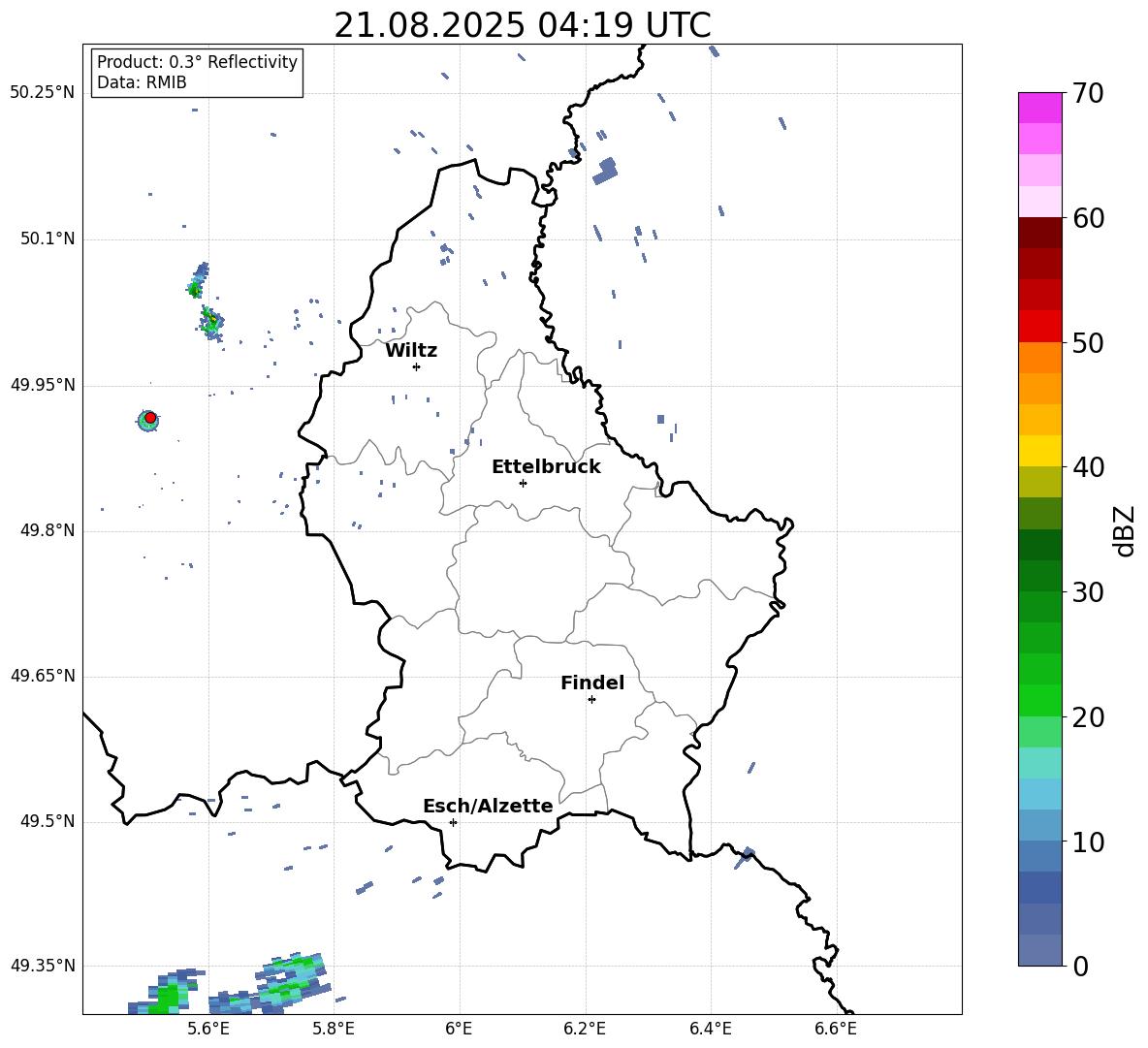The image size is (1148, 1048).
Task: Click the bright red colorbar segment above 50
Action: (x=1039, y=327)
